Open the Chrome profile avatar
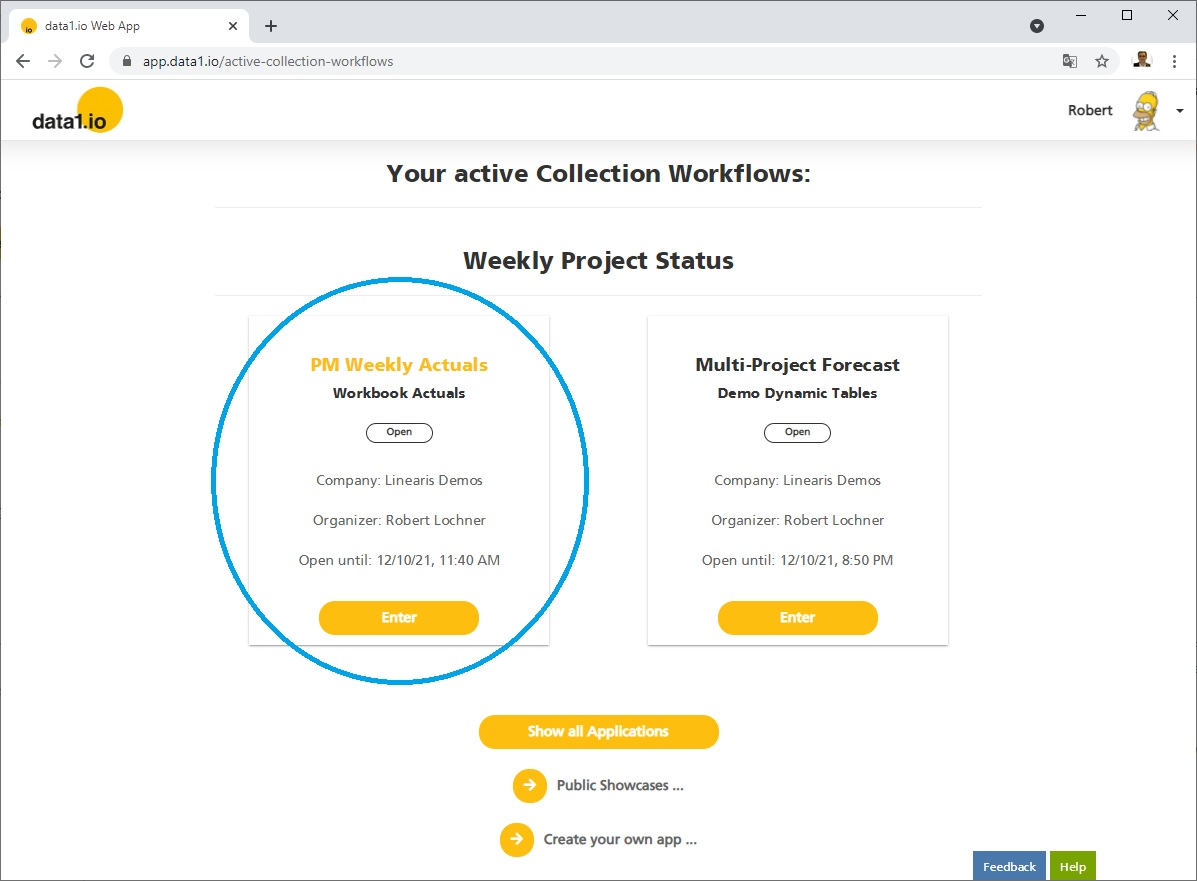This screenshot has width=1197, height=881. coord(1141,61)
